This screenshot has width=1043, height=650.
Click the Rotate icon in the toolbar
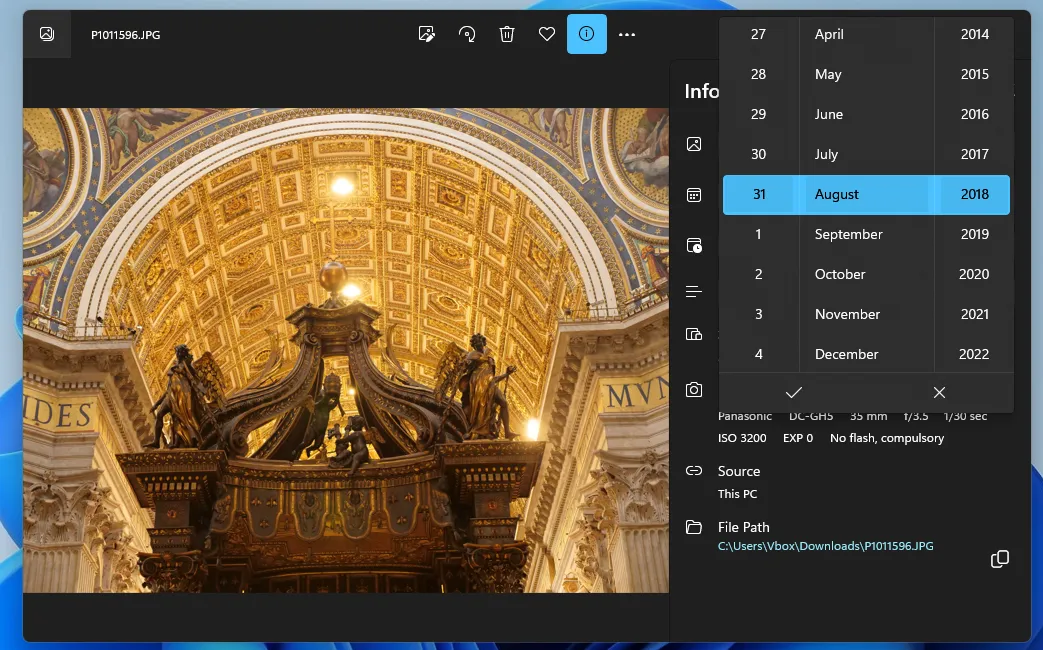pyautogui.click(x=467, y=33)
